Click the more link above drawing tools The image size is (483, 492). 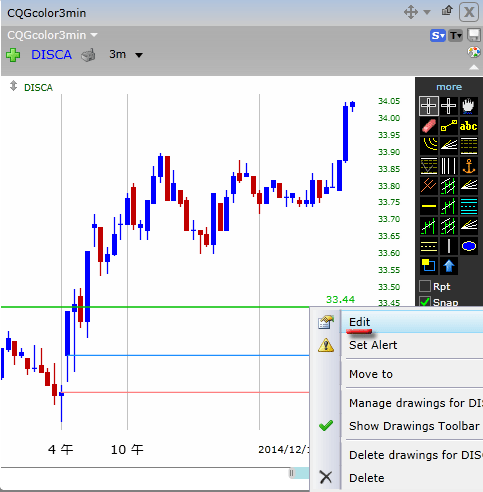pyautogui.click(x=449, y=87)
